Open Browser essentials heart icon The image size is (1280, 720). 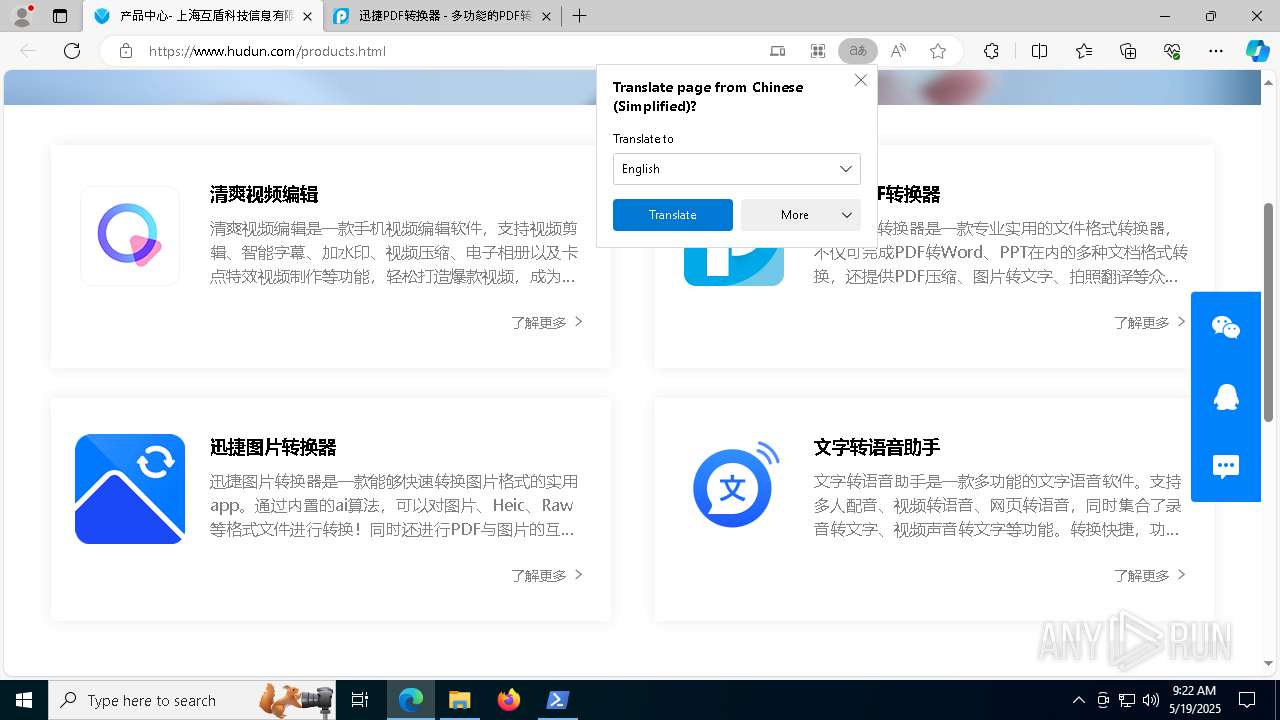(x=1172, y=51)
